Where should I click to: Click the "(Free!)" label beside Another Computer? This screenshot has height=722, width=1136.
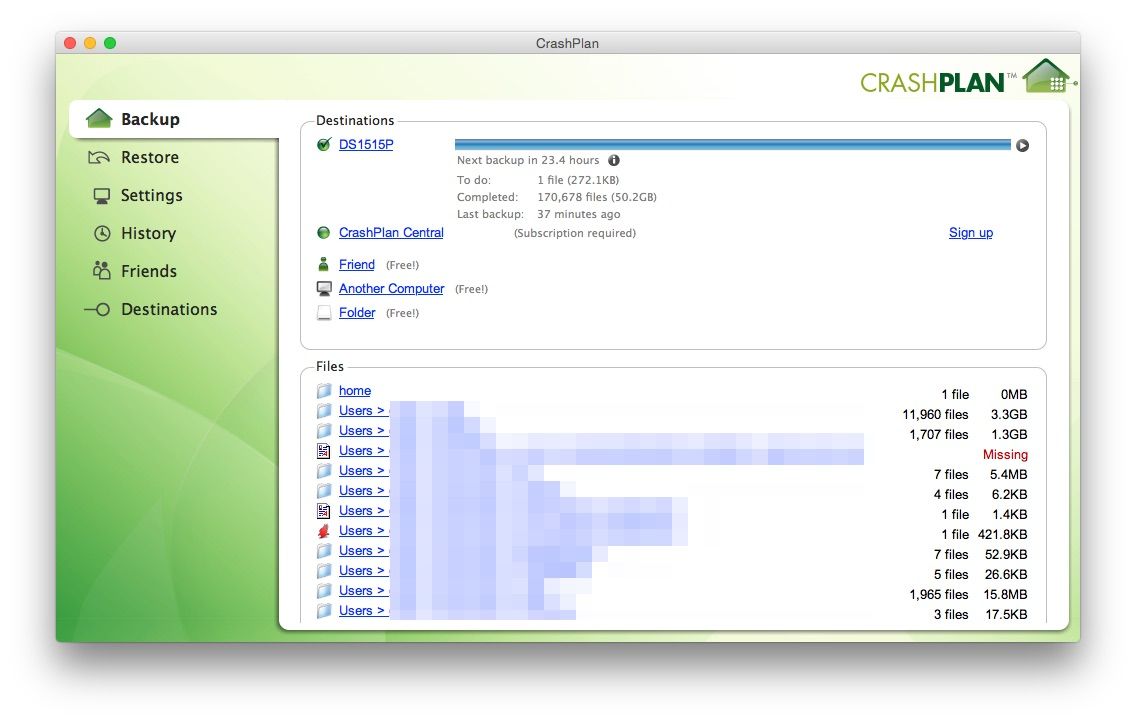[472, 289]
